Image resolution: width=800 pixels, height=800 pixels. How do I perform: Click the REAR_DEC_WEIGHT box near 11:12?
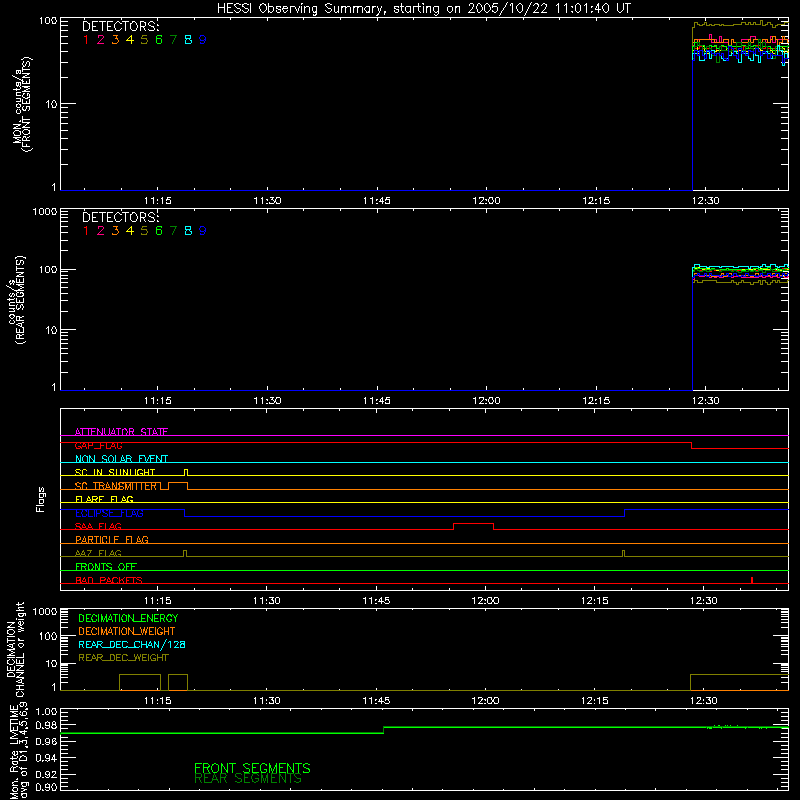tap(140, 683)
